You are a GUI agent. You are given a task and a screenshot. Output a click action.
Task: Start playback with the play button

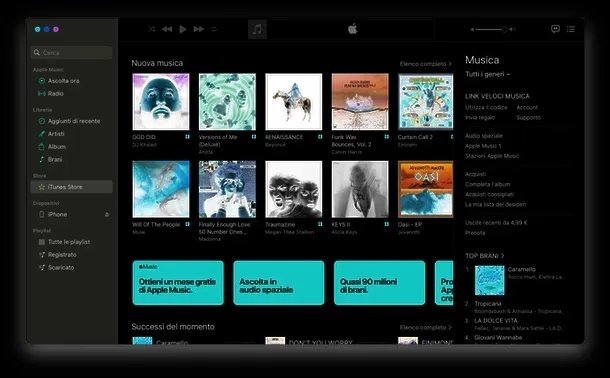(x=182, y=29)
